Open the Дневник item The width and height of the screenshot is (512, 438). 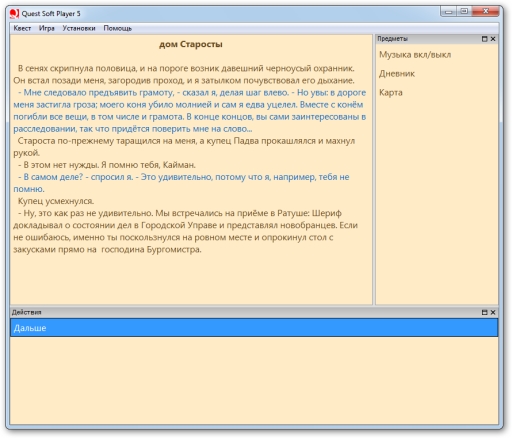pyautogui.click(x=397, y=74)
